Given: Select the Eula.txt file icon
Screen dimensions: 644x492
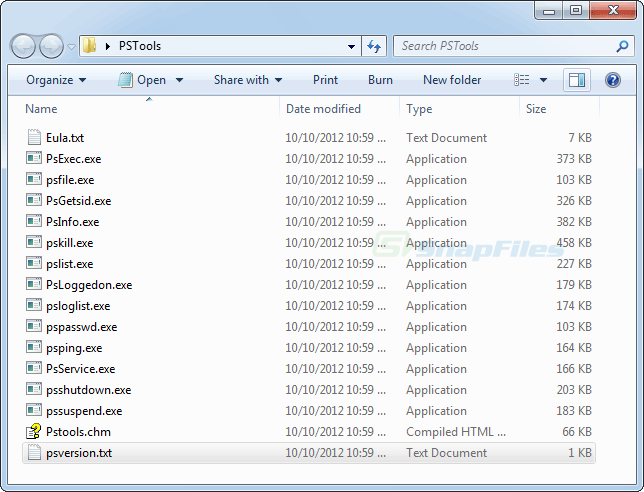Looking at the screenshot, I should [34, 137].
